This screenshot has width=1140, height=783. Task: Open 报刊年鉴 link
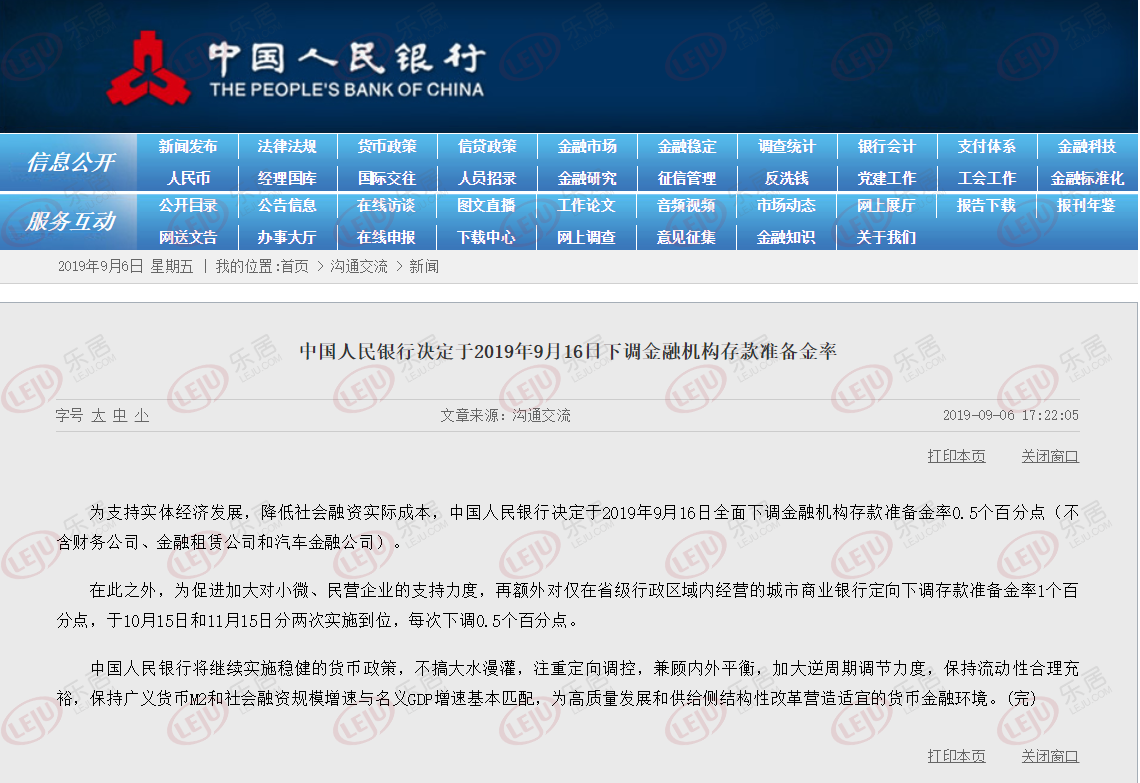pos(1086,206)
